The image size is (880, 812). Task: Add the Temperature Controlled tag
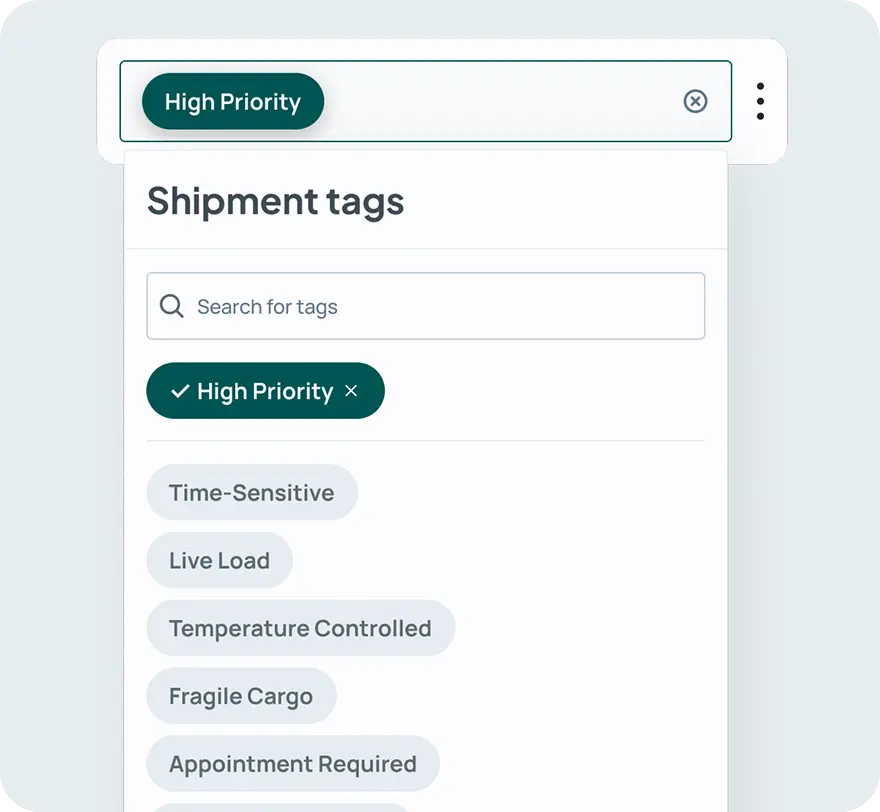(x=300, y=628)
